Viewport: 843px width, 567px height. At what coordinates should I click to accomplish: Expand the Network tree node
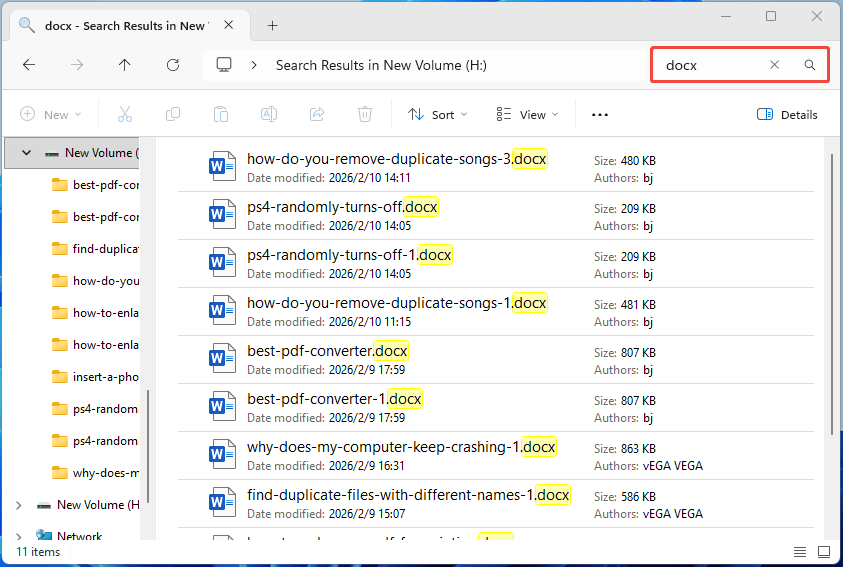click(19, 536)
